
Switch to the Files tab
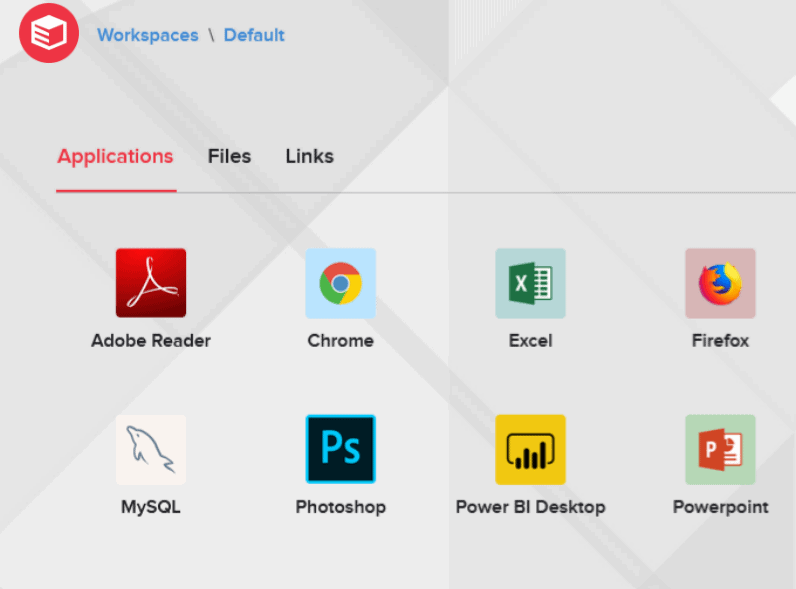(x=229, y=156)
